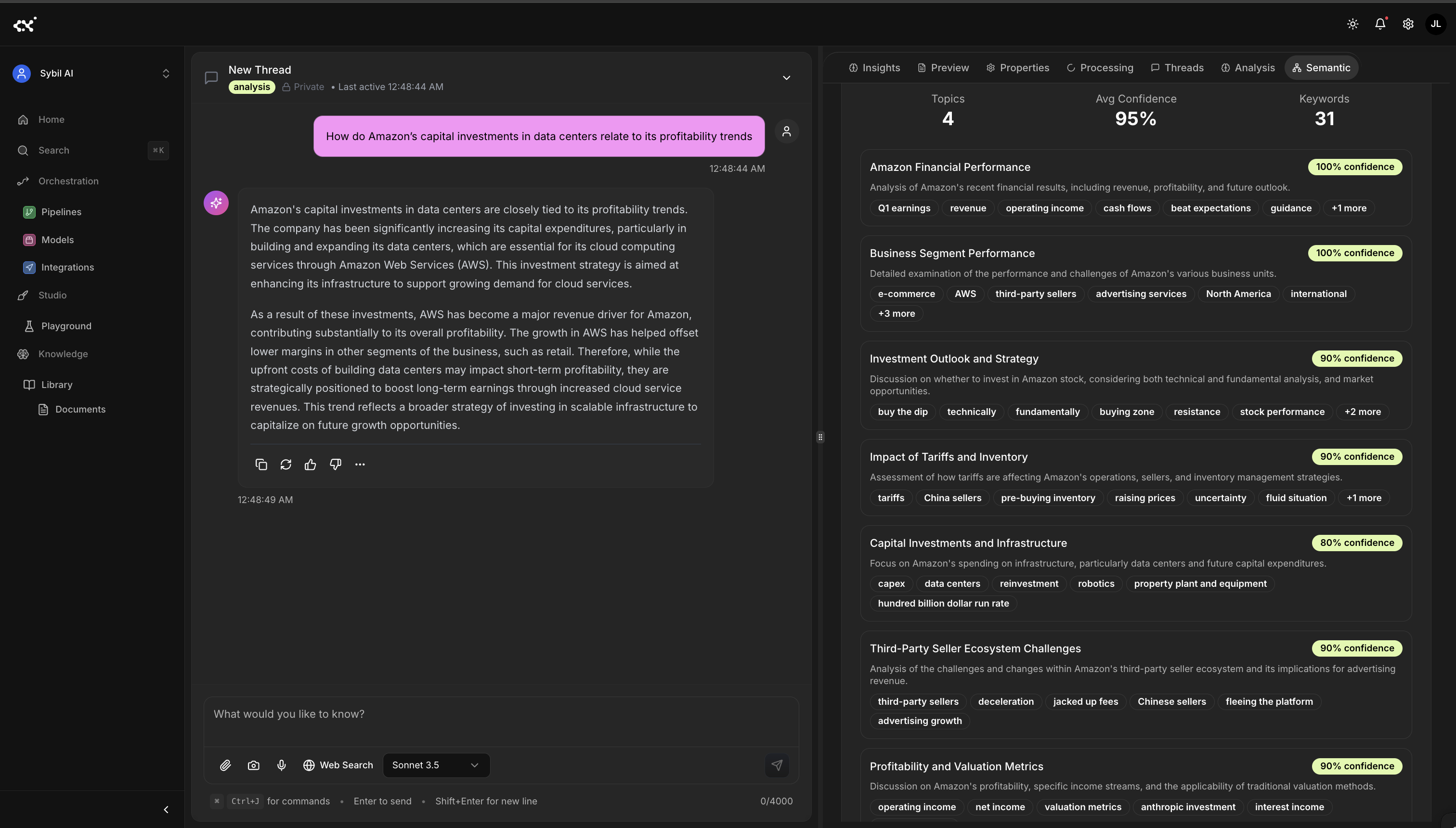This screenshot has width=1456, height=828.
Task: Give a thumbs up to the response
Action: click(x=311, y=464)
